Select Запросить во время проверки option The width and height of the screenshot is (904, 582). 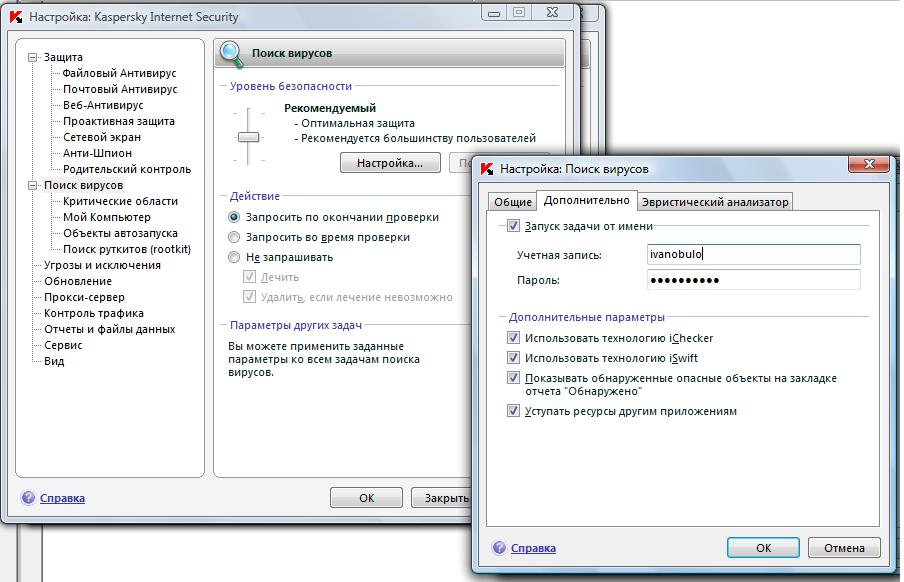click(x=234, y=237)
